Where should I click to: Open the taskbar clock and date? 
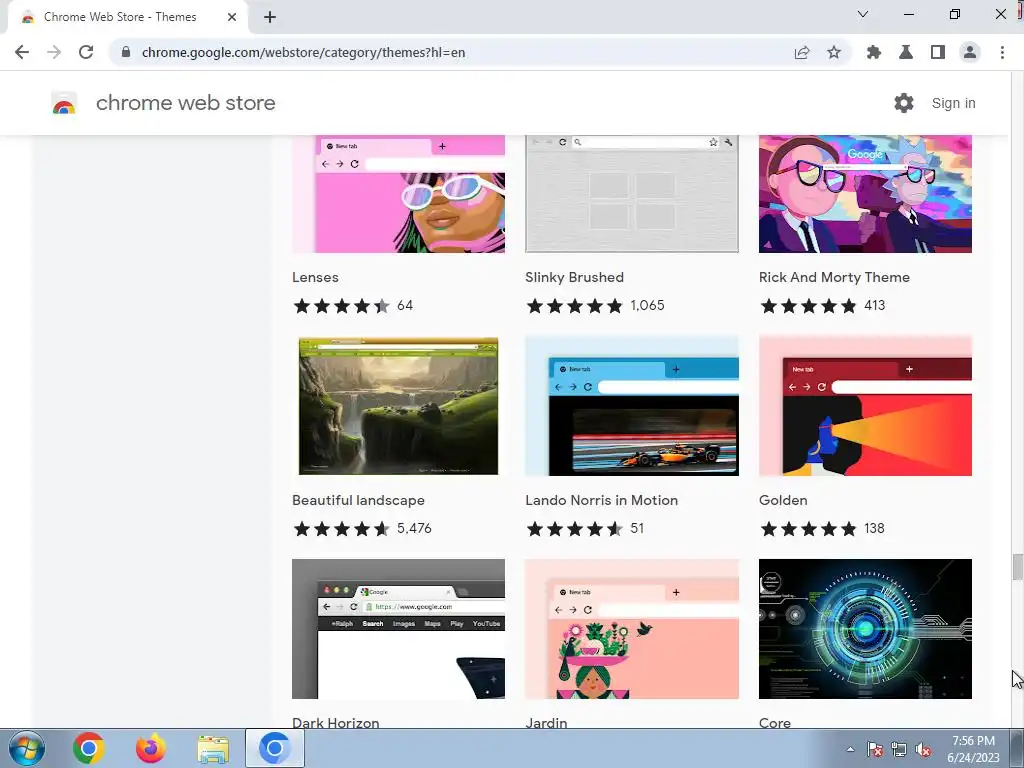click(973, 749)
